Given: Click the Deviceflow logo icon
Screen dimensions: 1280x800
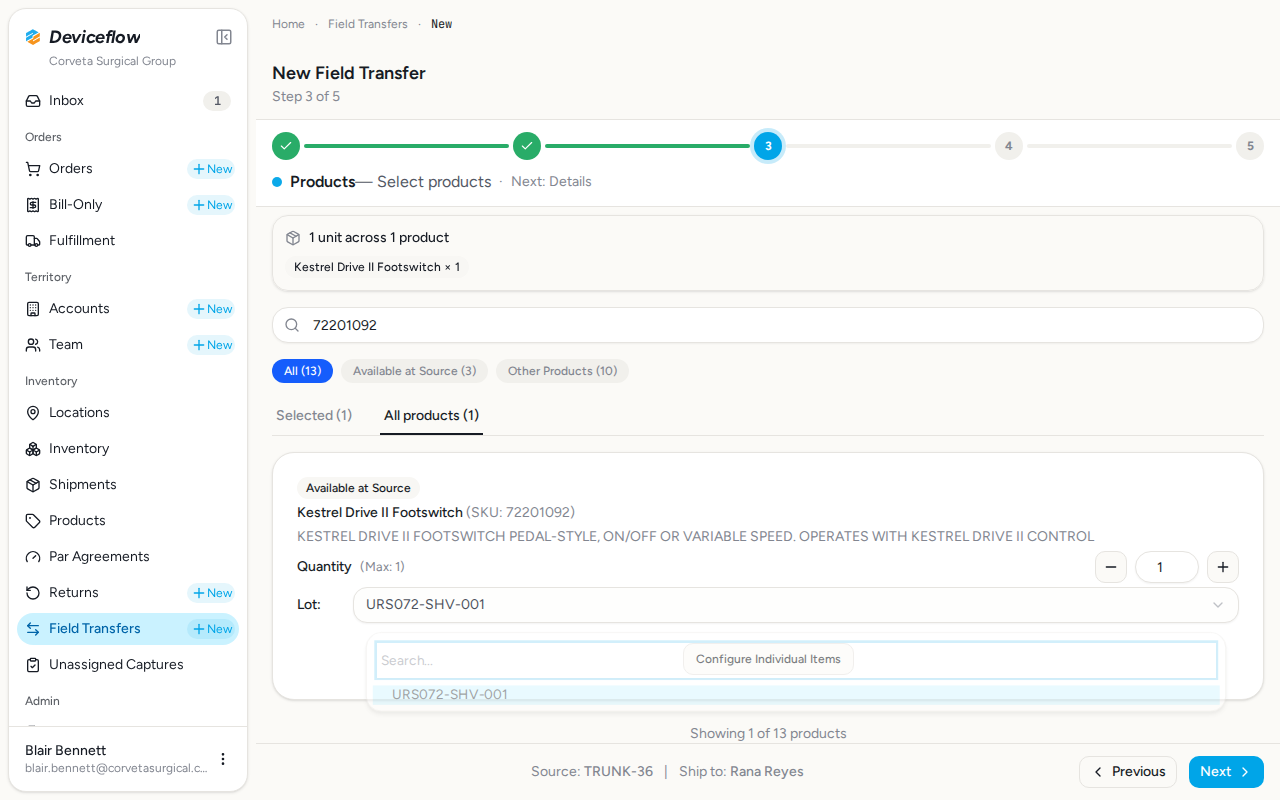Looking at the screenshot, I should pos(33,37).
